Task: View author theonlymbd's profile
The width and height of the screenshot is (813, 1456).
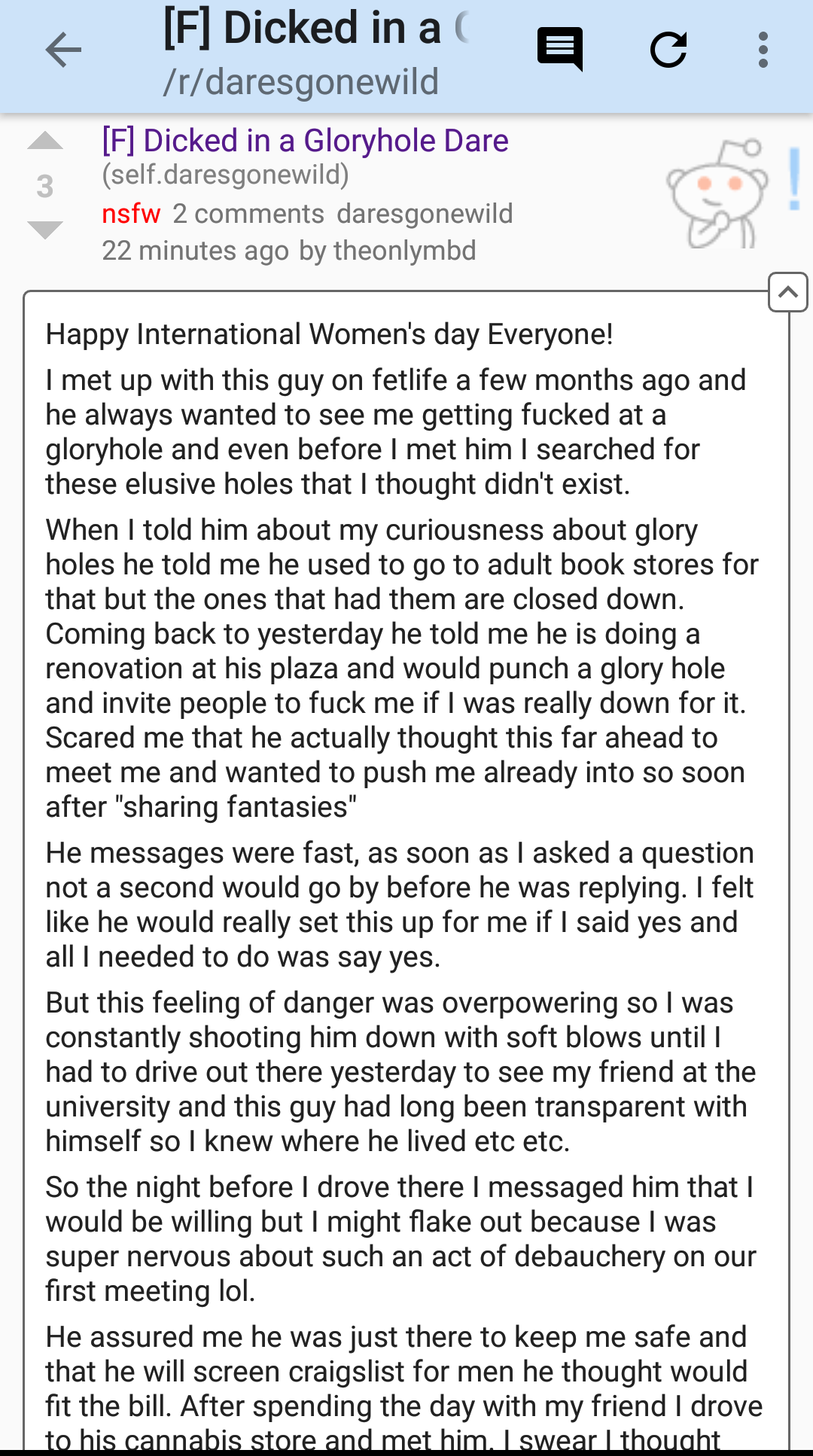Action: 404,251
